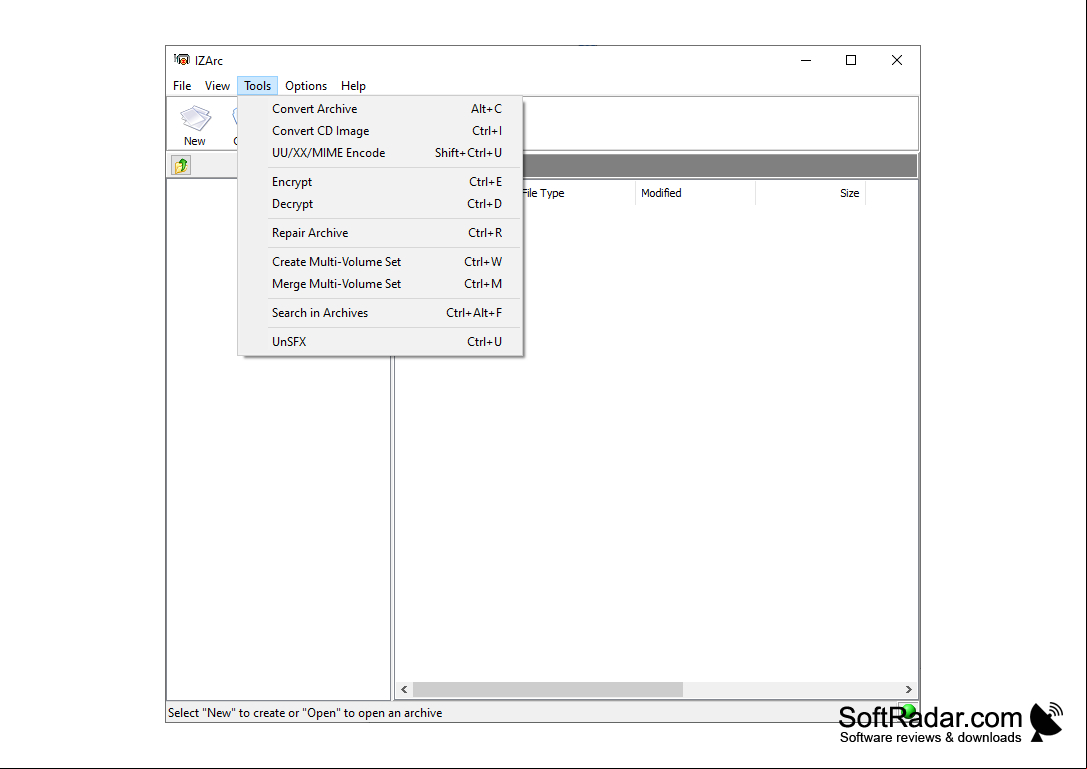
Task: Select the Decrypt menu entry
Action: [x=381, y=204]
